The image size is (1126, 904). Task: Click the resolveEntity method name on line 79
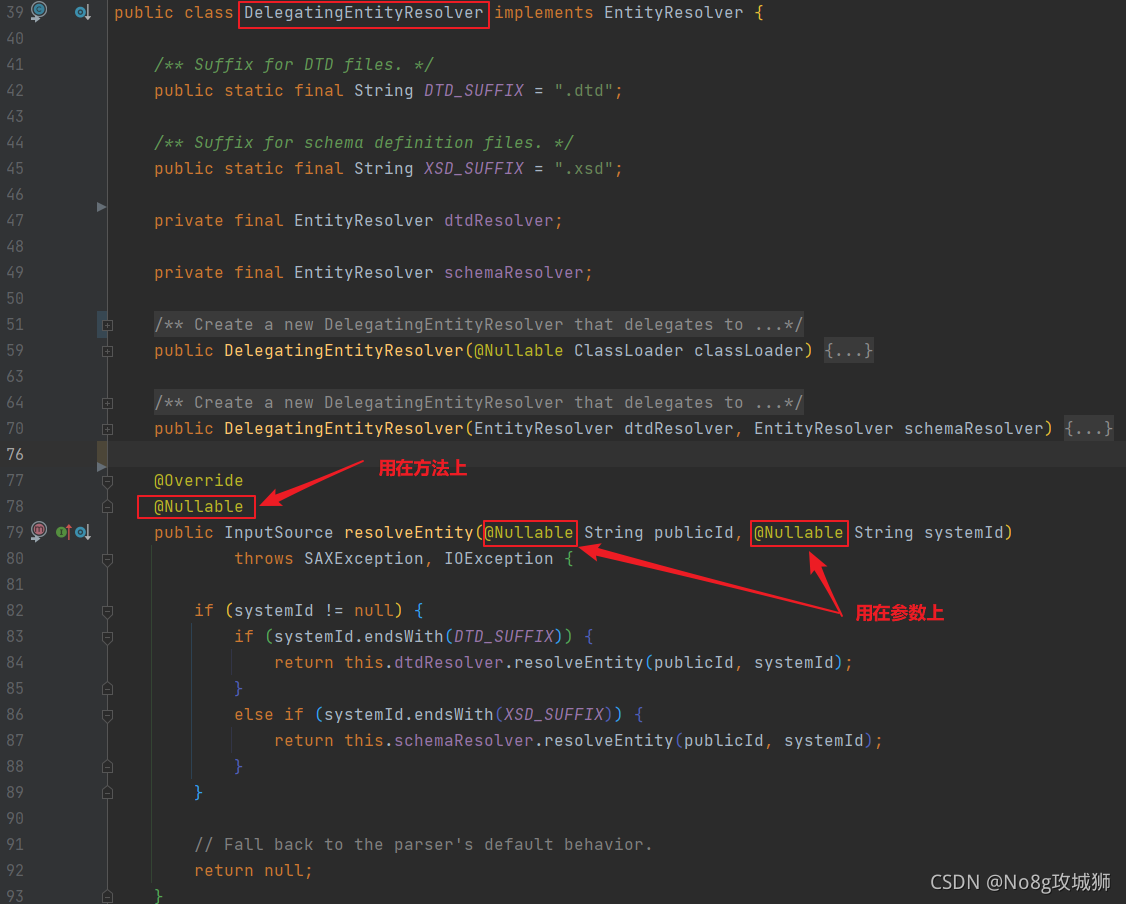coord(408,533)
